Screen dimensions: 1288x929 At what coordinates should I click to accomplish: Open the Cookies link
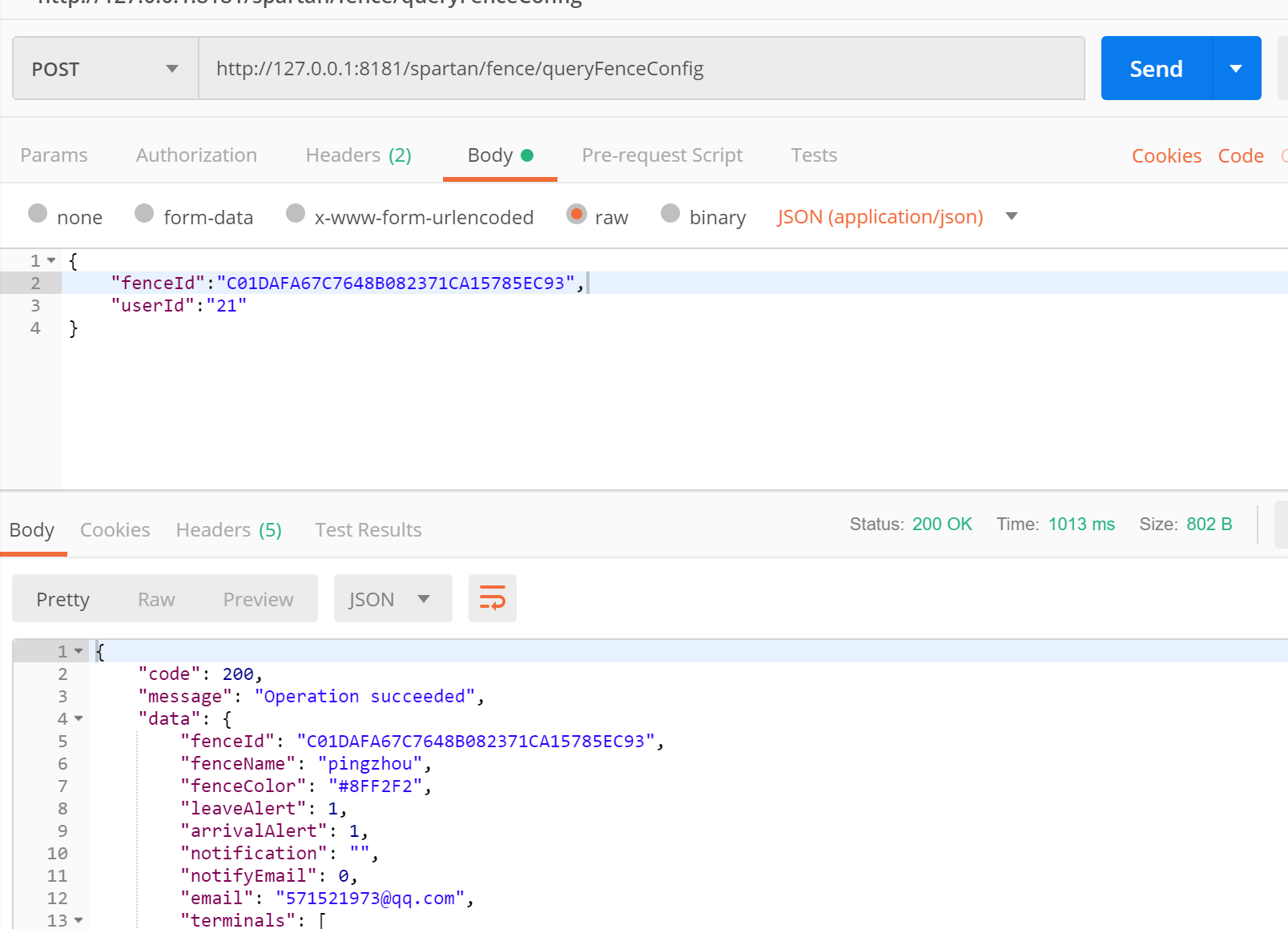pos(1165,156)
